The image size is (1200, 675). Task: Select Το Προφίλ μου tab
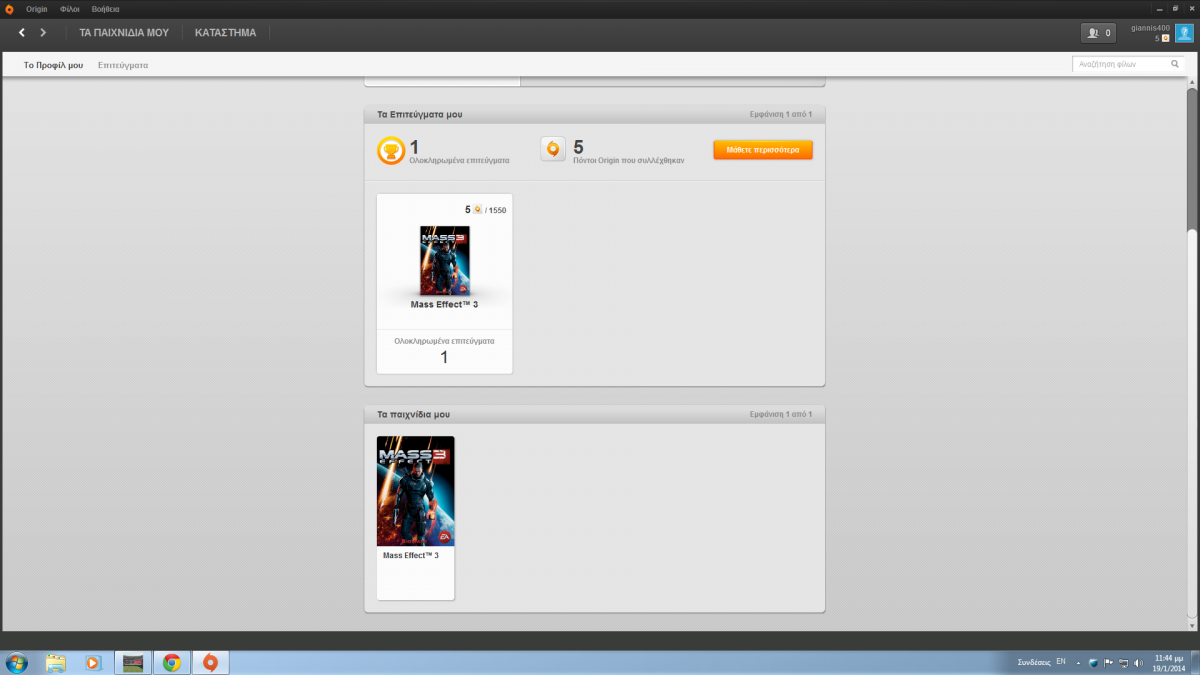tap(53, 65)
